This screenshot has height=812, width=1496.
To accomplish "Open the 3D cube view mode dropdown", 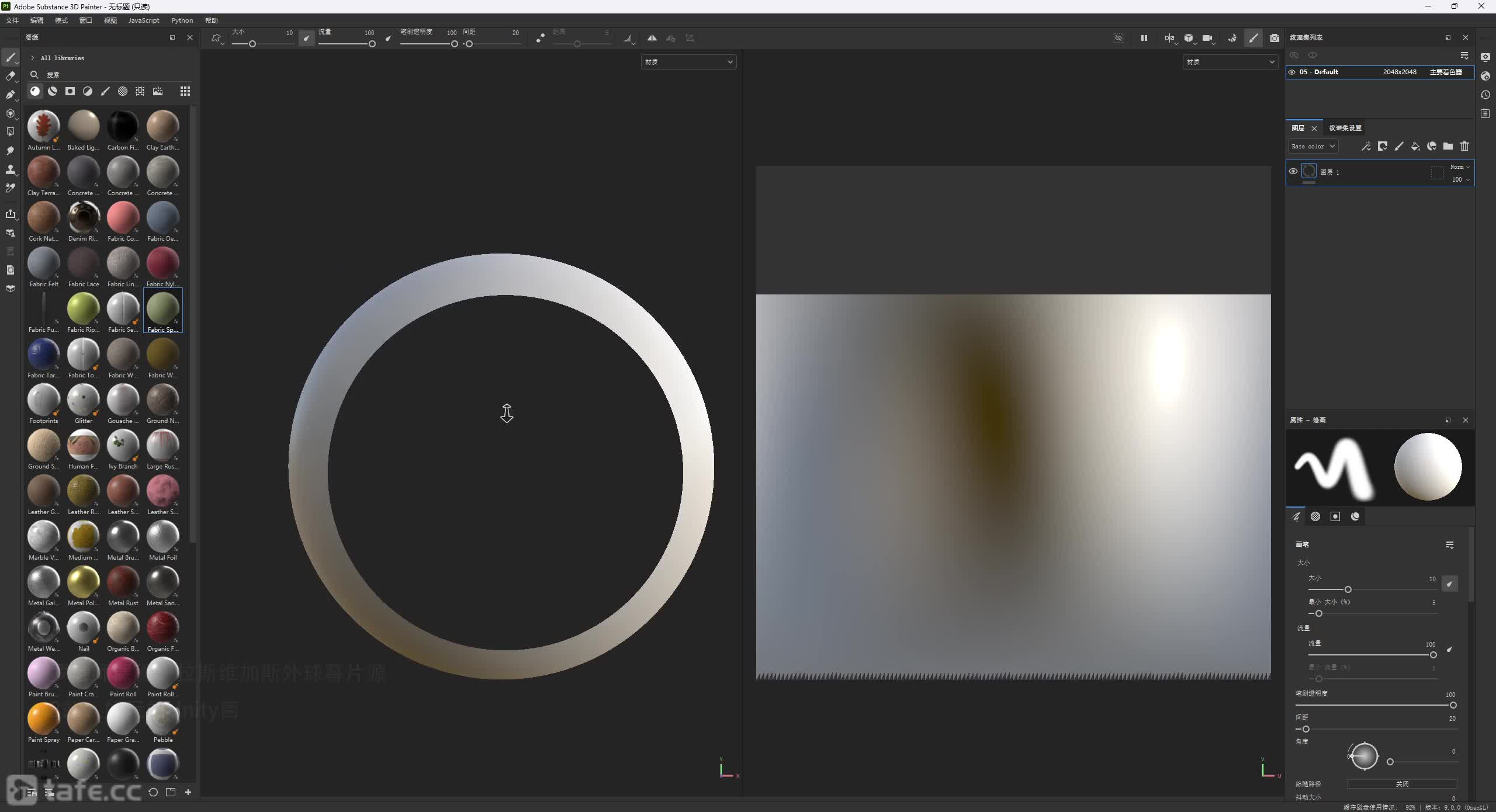I will tap(1189, 38).
